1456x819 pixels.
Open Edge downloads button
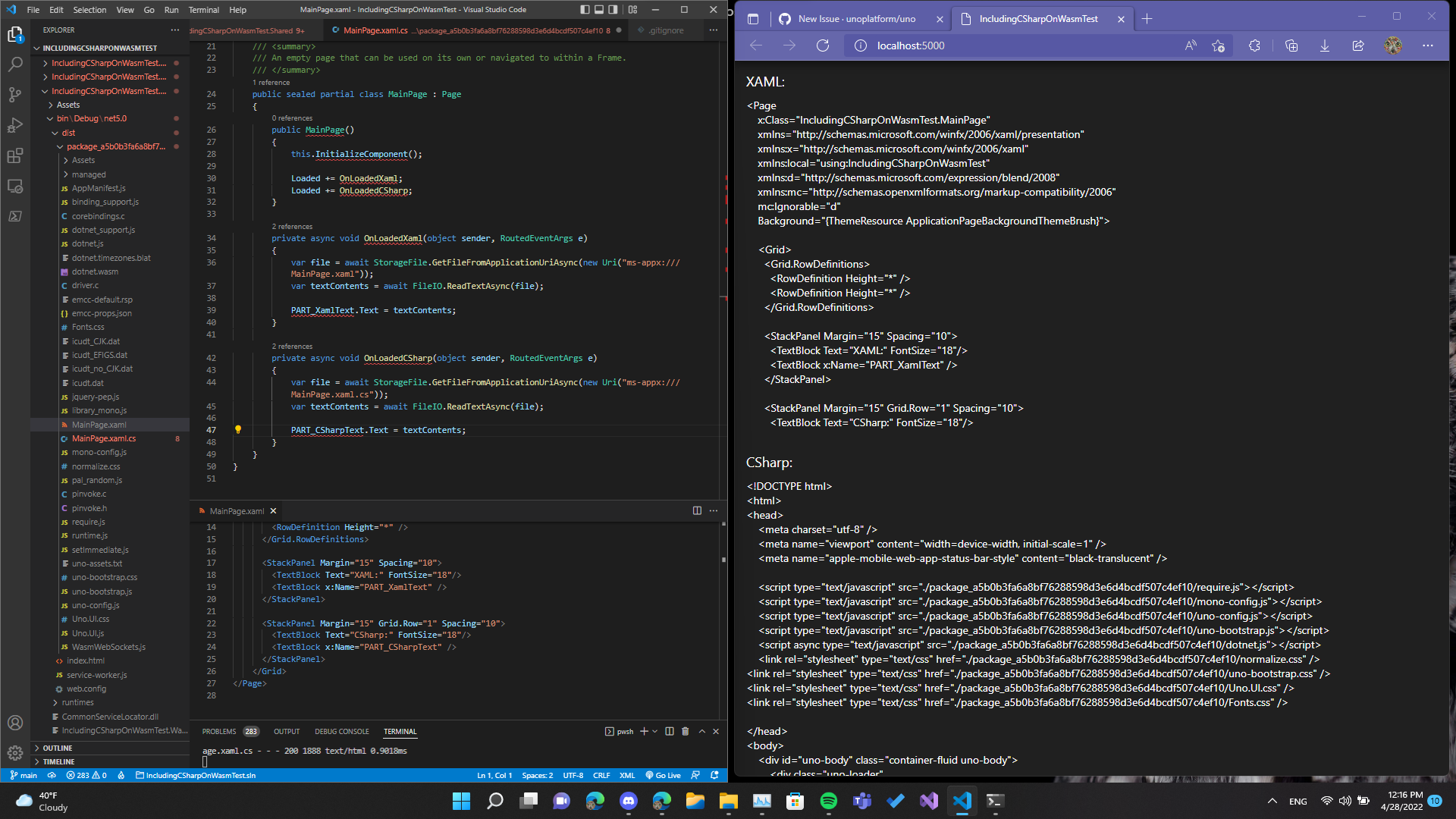pos(1324,45)
